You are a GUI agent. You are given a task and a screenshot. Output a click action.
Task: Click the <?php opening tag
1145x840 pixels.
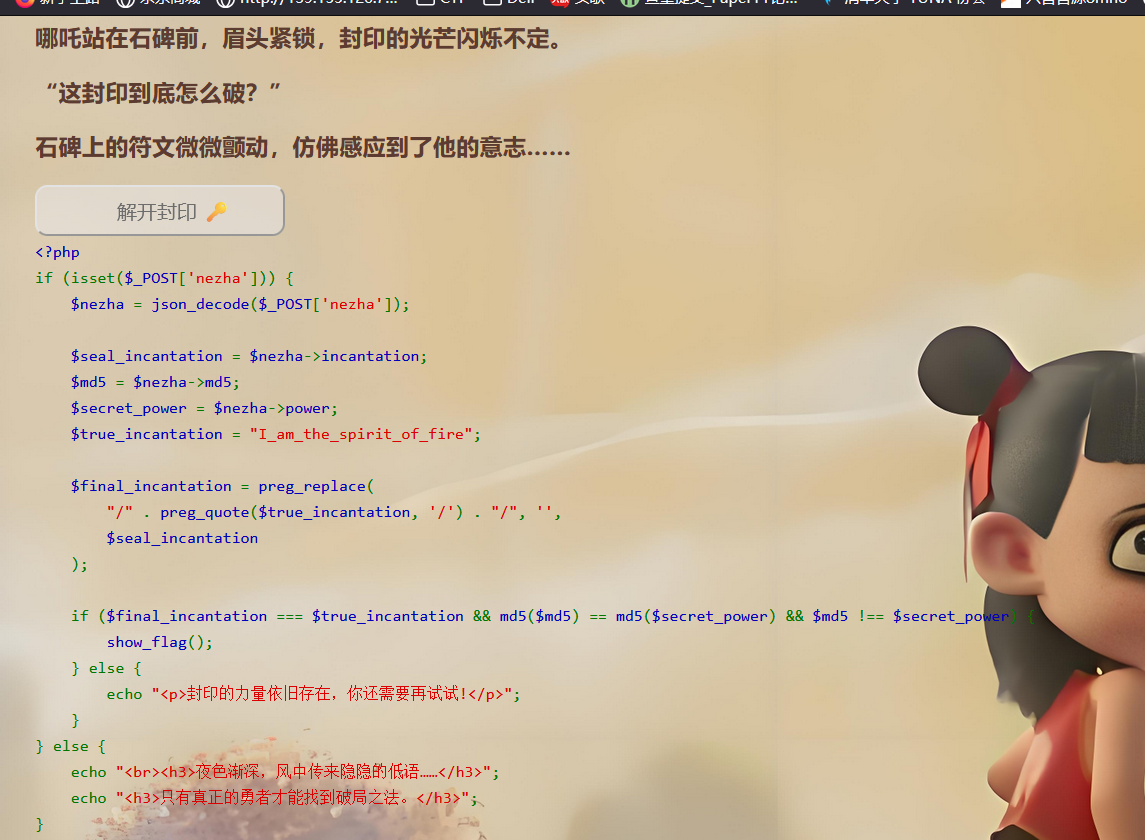coord(58,252)
